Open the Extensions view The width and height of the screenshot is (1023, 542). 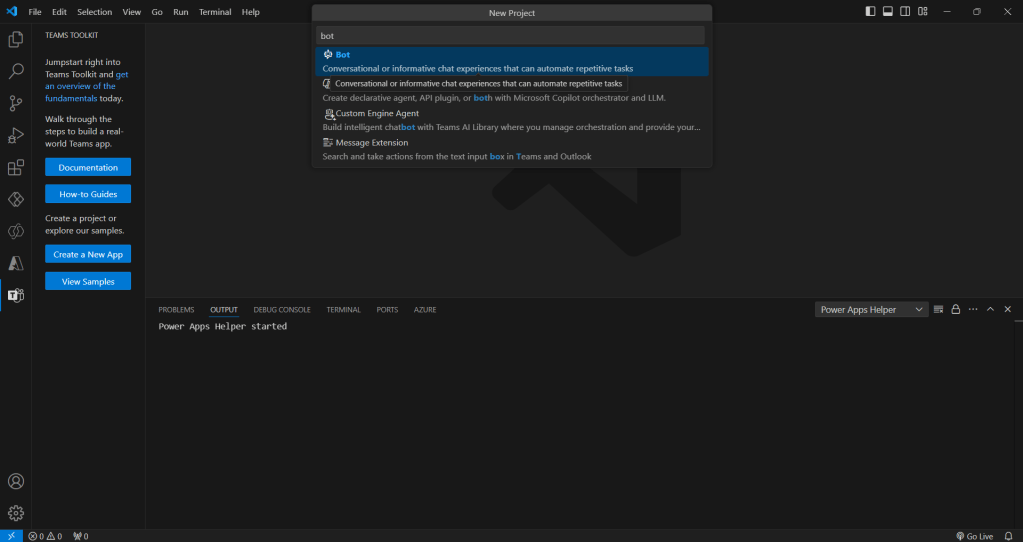tap(16, 168)
